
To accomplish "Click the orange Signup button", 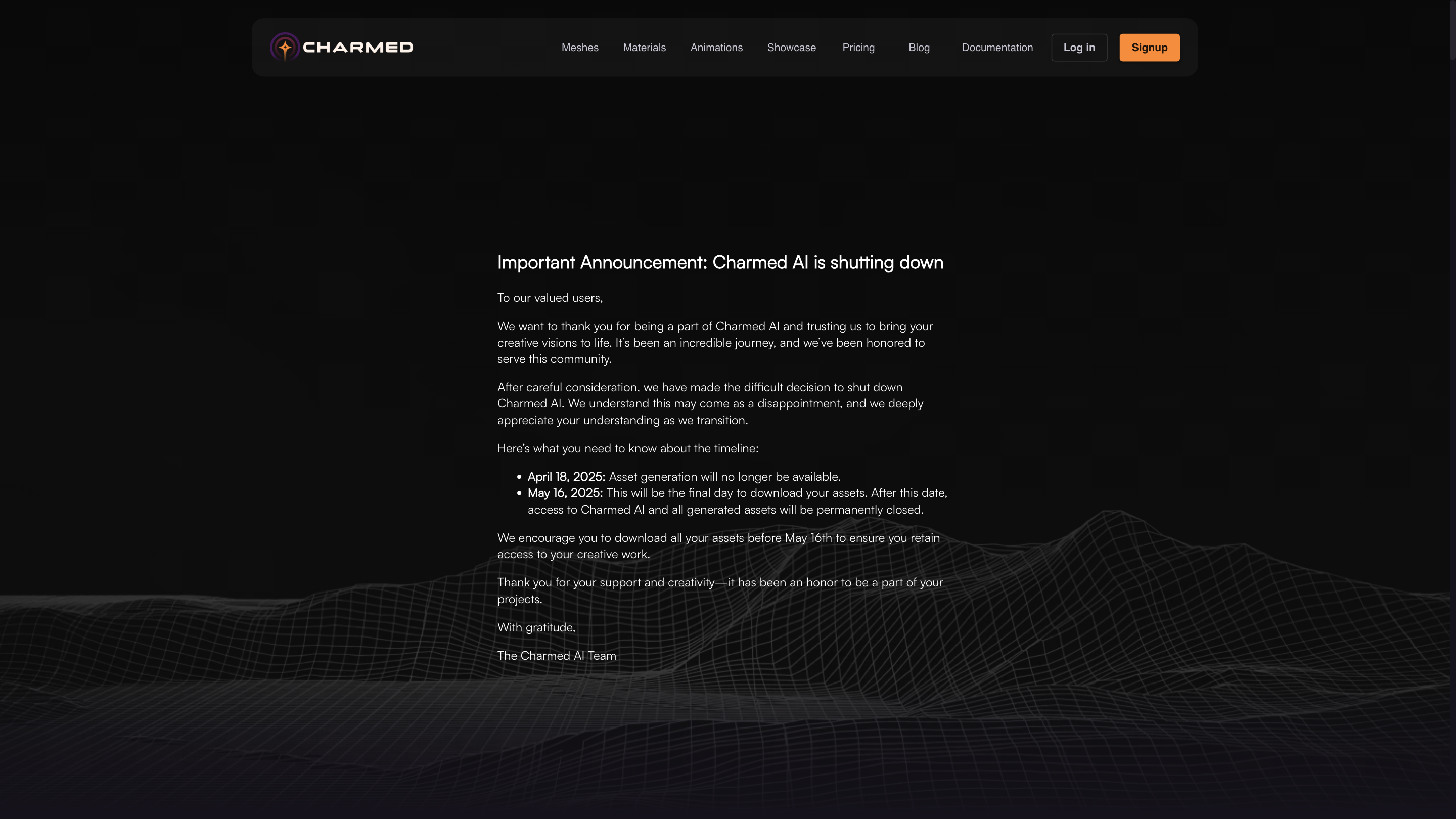I will [x=1149, y=48].
